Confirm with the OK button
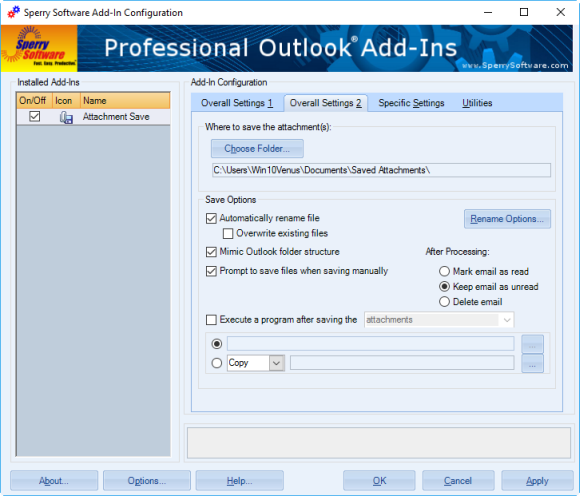 tap(379, 480)
